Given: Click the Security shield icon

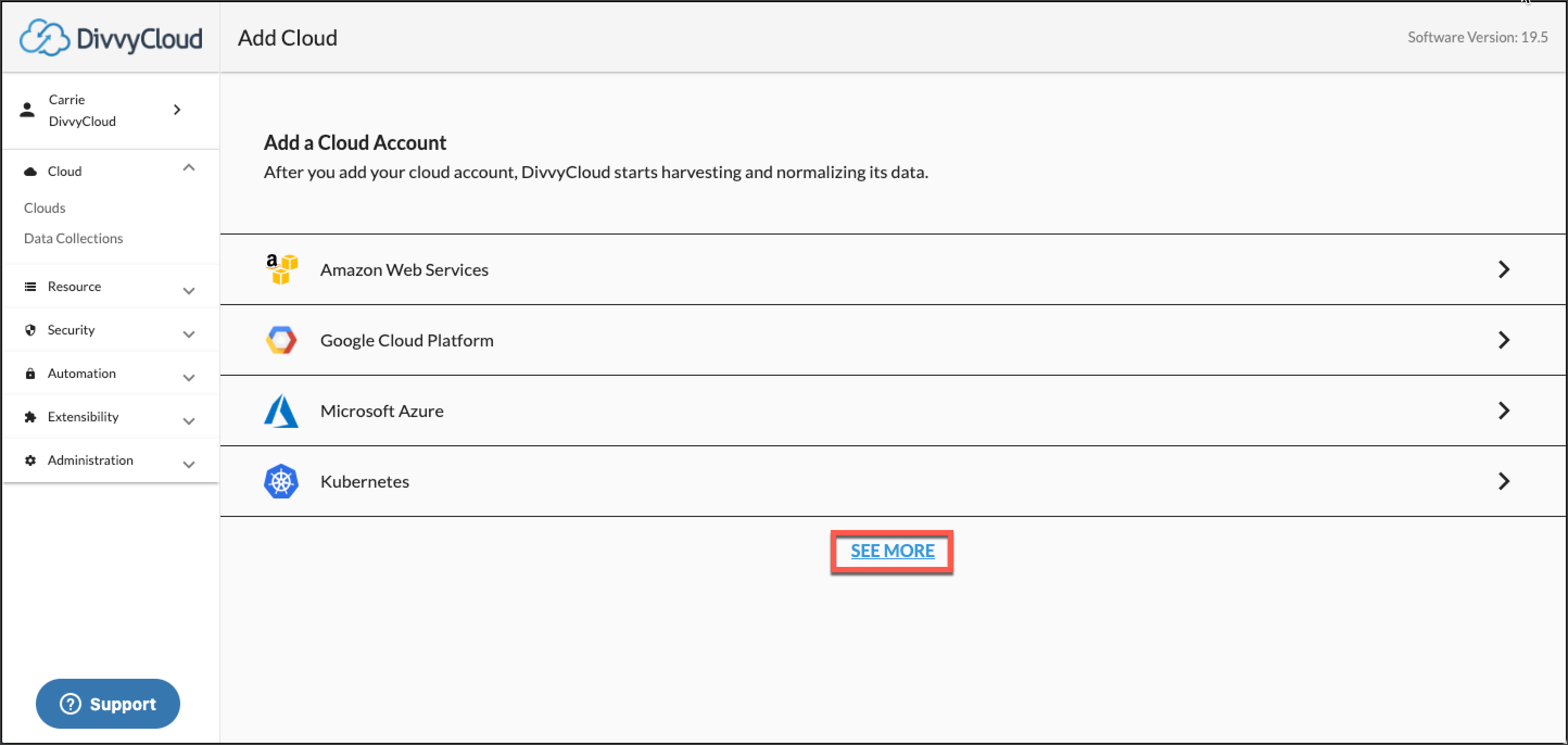Looking at the screenshot, I should pos(30,330).
